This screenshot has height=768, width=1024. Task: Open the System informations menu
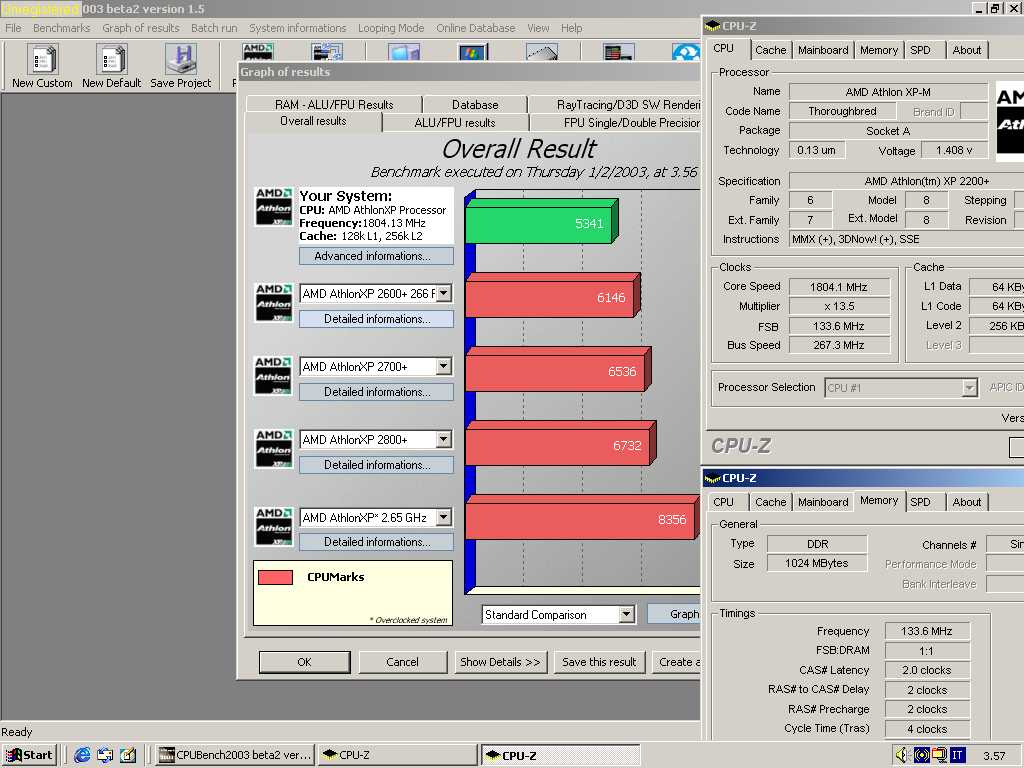298,28
